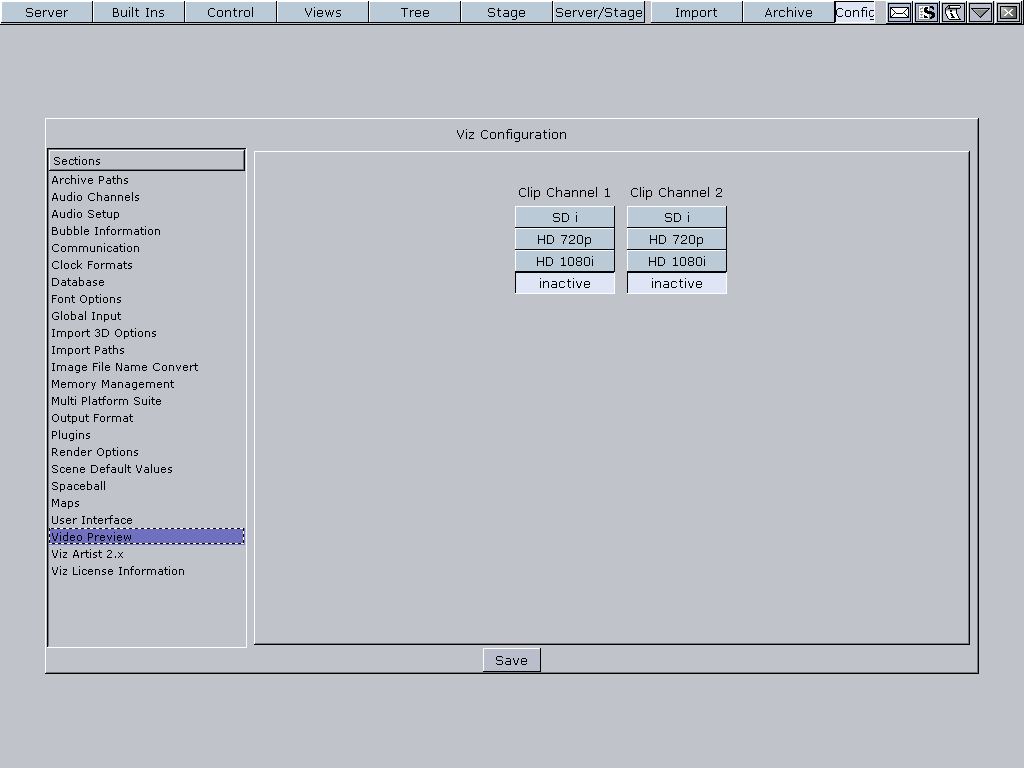Click the envelope message icon
1024x768 pixels.
[x=899, y=13]
